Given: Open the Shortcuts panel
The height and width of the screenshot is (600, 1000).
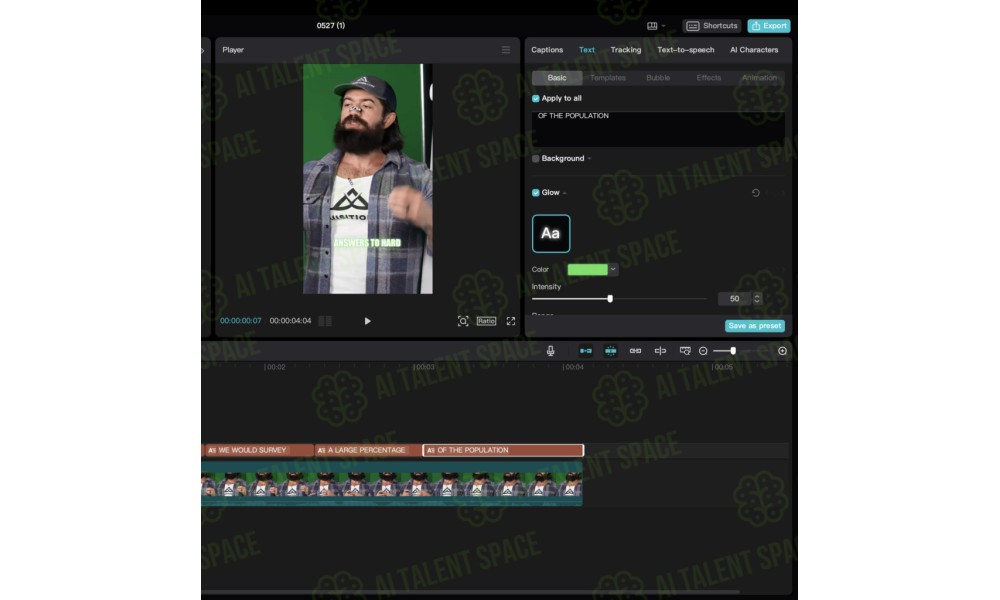Looking at the screenshot, I should click(x=712, y=26).
